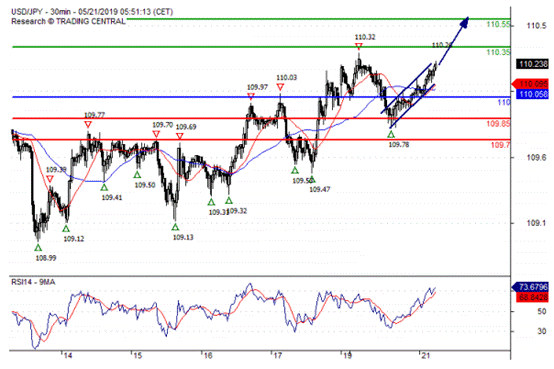Select the green marker at 109.78 low

click(x=391, y=134)
